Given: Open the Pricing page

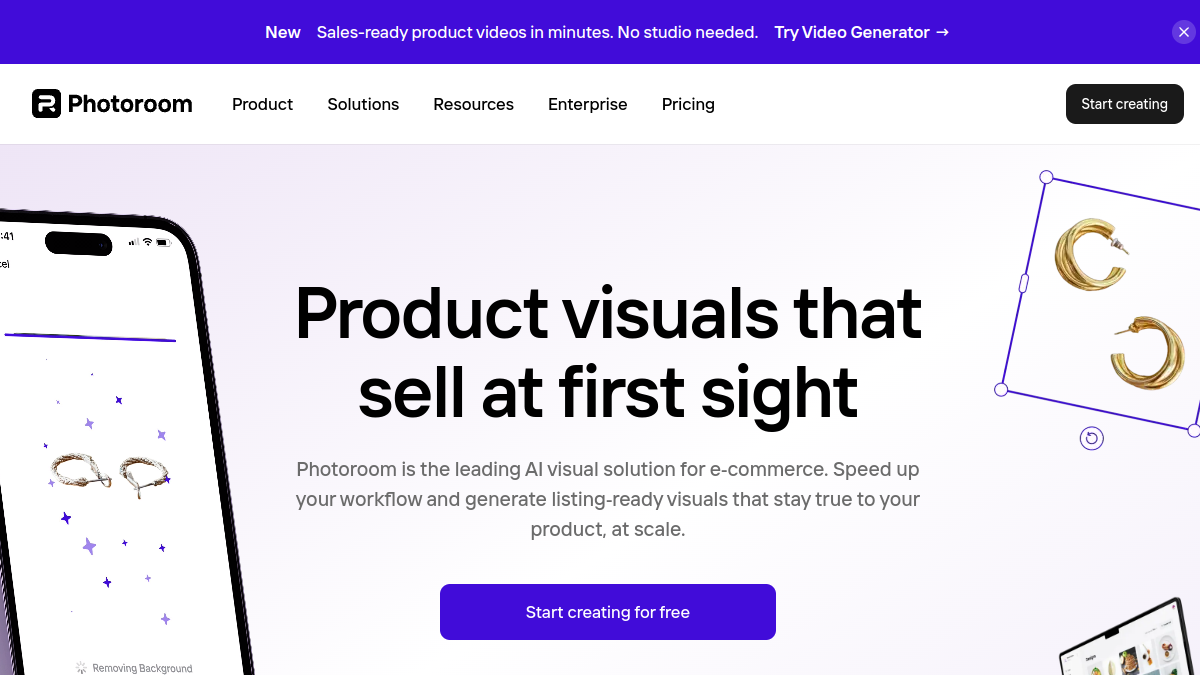Looking at the screenshot, I should [688, 104].
